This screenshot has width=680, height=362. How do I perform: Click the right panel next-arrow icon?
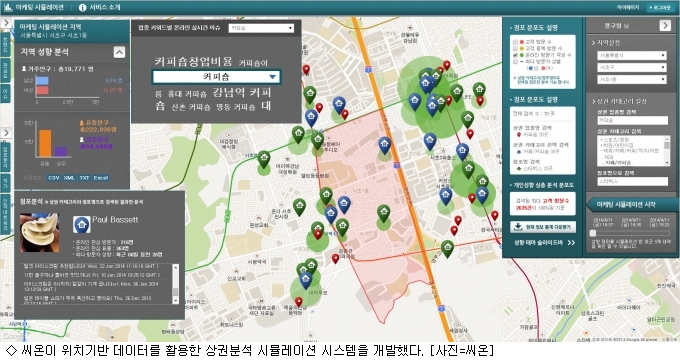click(665, 26)
